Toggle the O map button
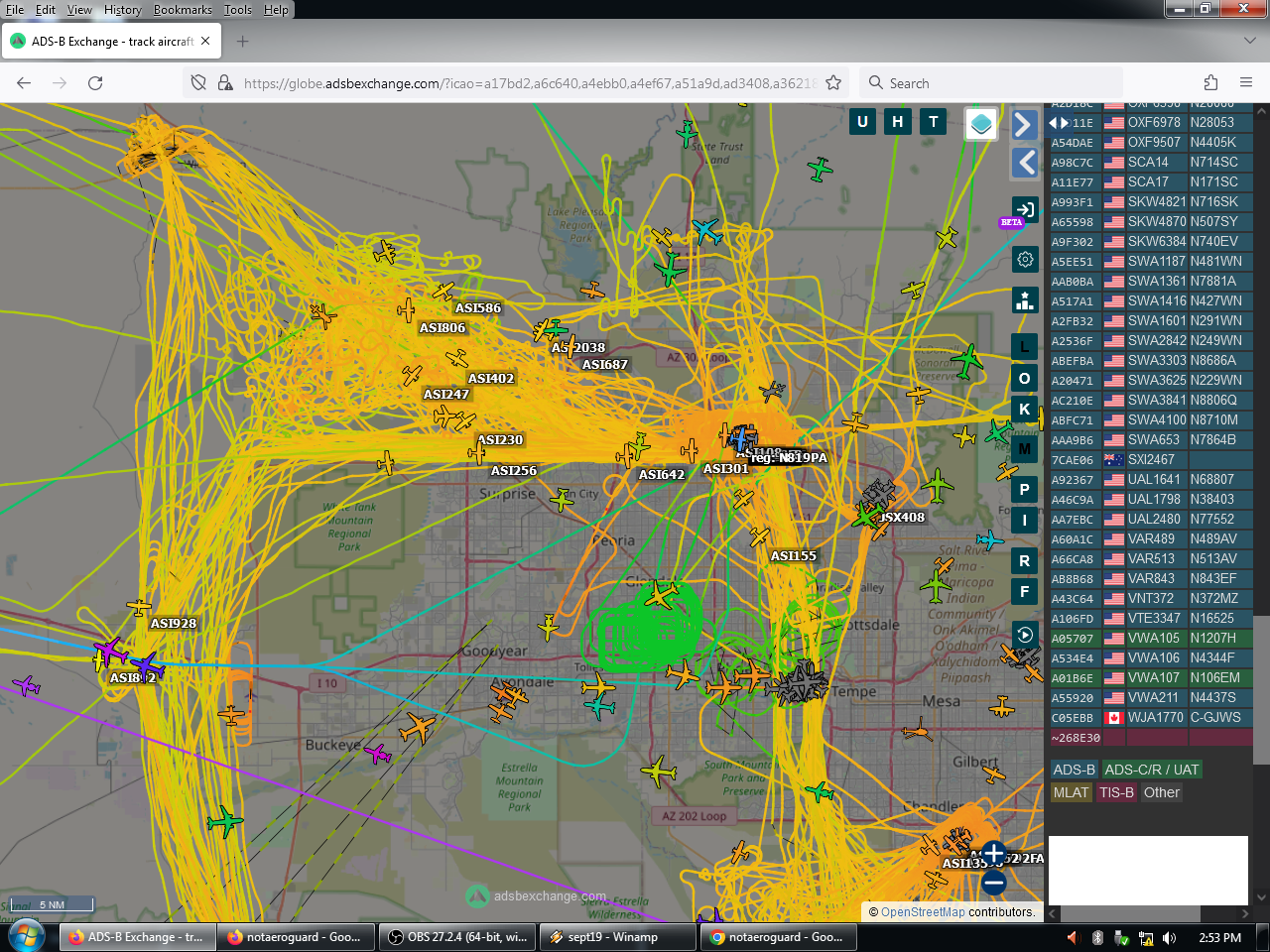 (1025, 378)
